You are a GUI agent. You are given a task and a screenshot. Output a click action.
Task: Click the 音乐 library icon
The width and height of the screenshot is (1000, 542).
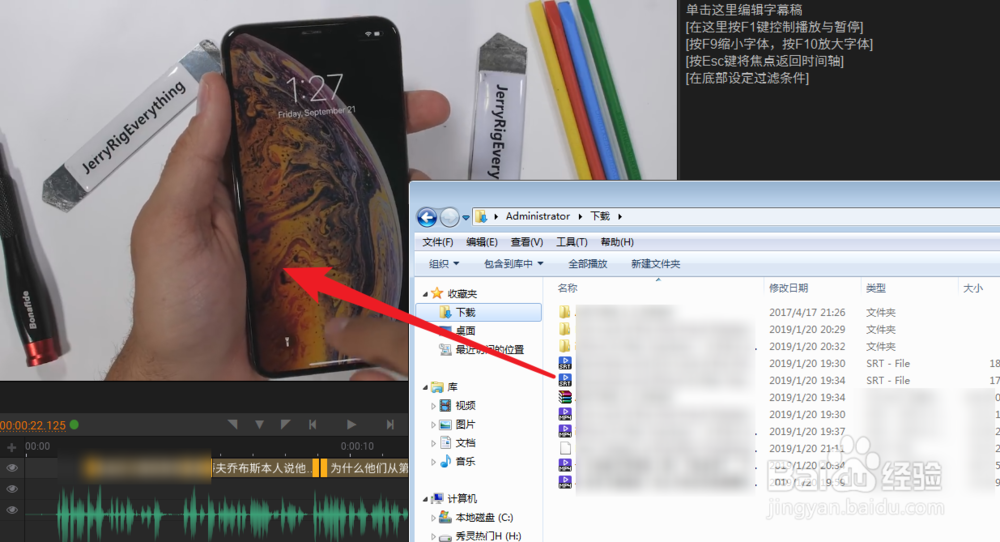click(x=446, y=461)
